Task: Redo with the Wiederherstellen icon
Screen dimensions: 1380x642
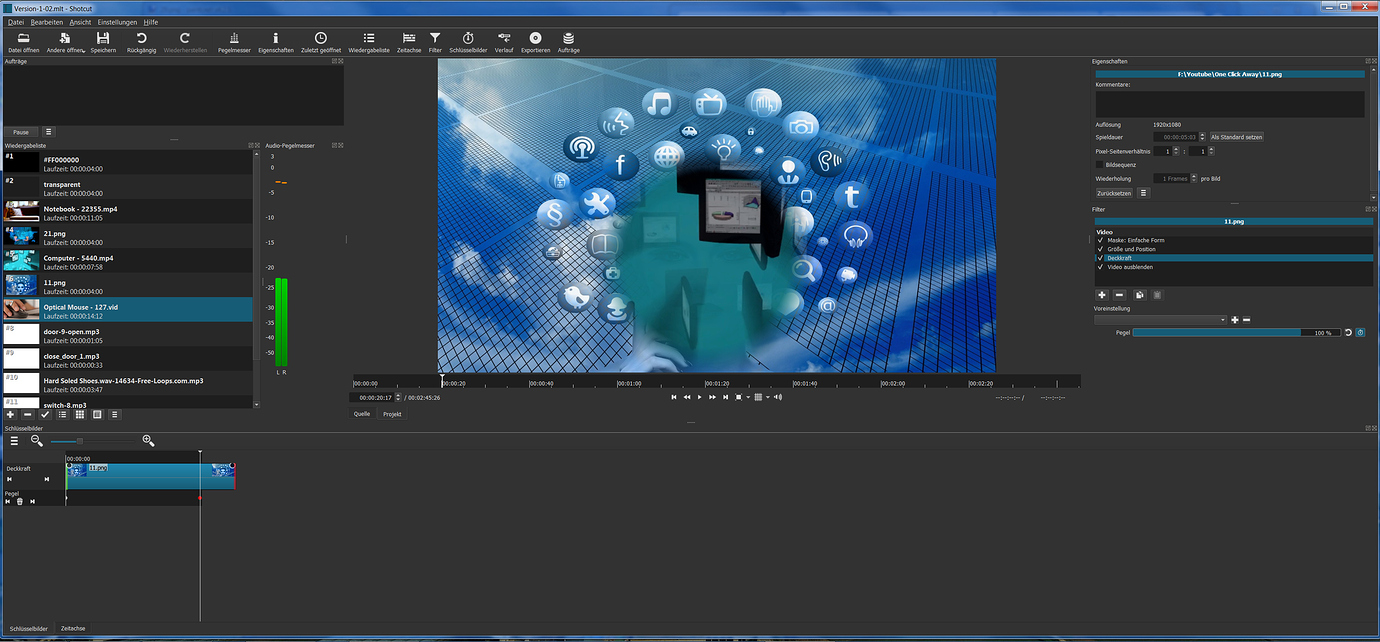Action: coord(185,42)
